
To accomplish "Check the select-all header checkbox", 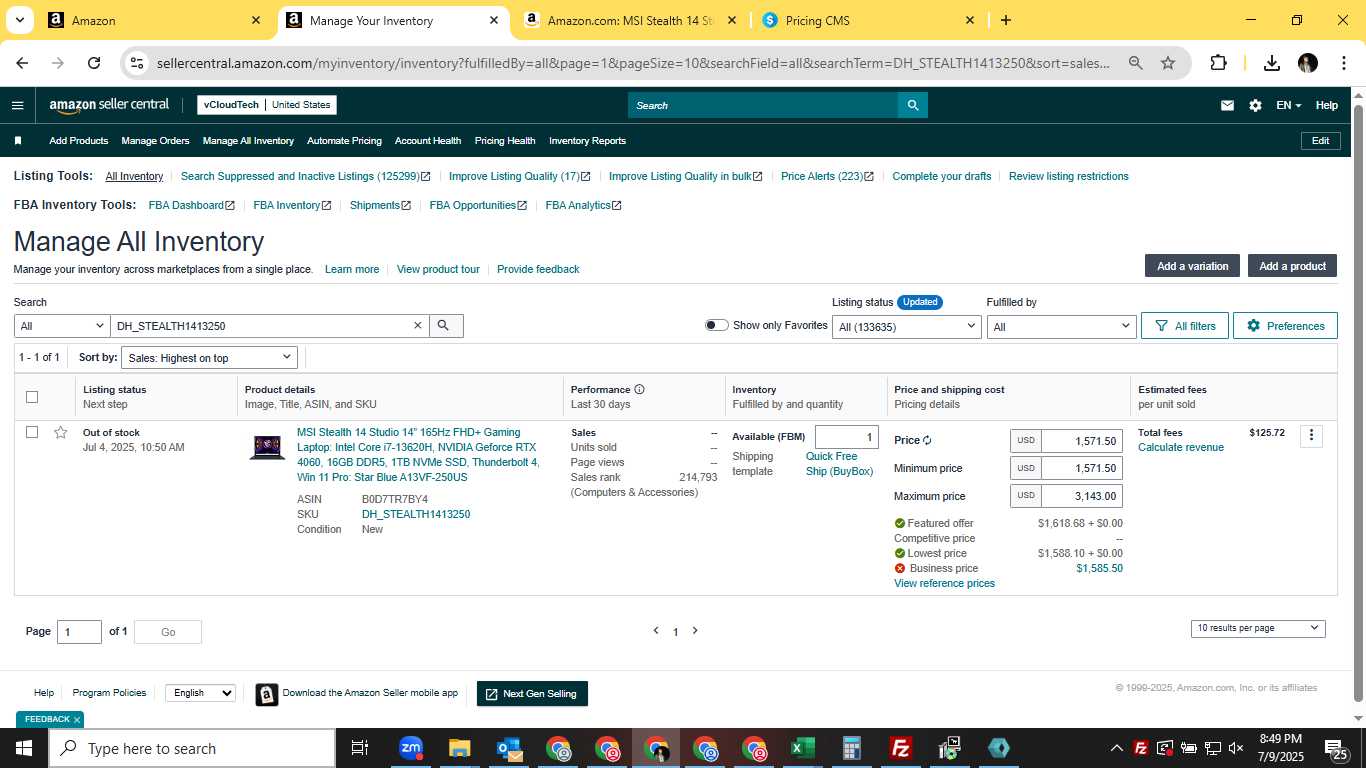I will (x=32, y=397).
